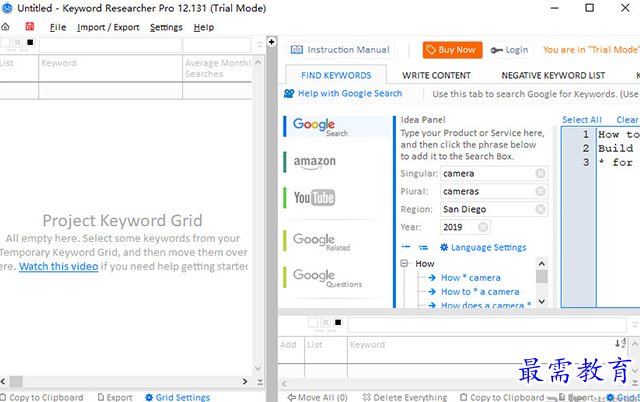Open Language Settings
Image resolution: width=640 pixels, height=402 pixels.
pyautogui.click(x=483, y=247)
